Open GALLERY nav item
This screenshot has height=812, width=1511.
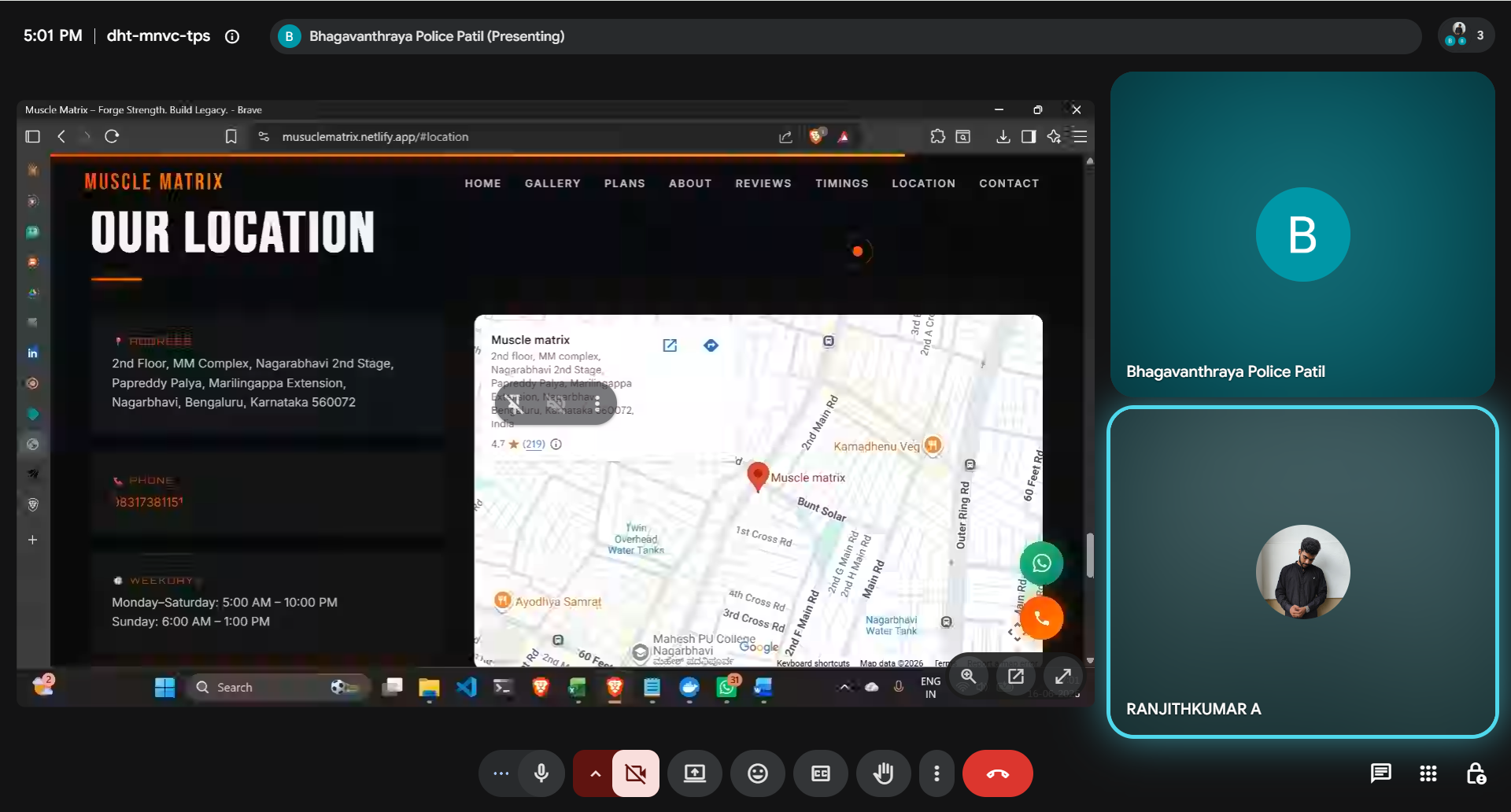[552, 183]
